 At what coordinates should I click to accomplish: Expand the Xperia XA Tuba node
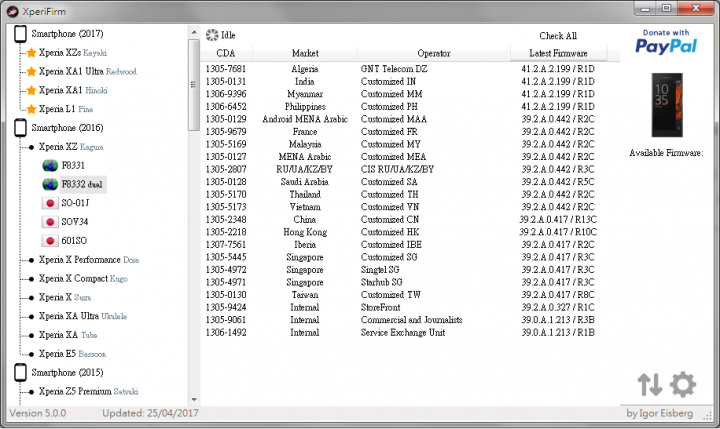31,336
